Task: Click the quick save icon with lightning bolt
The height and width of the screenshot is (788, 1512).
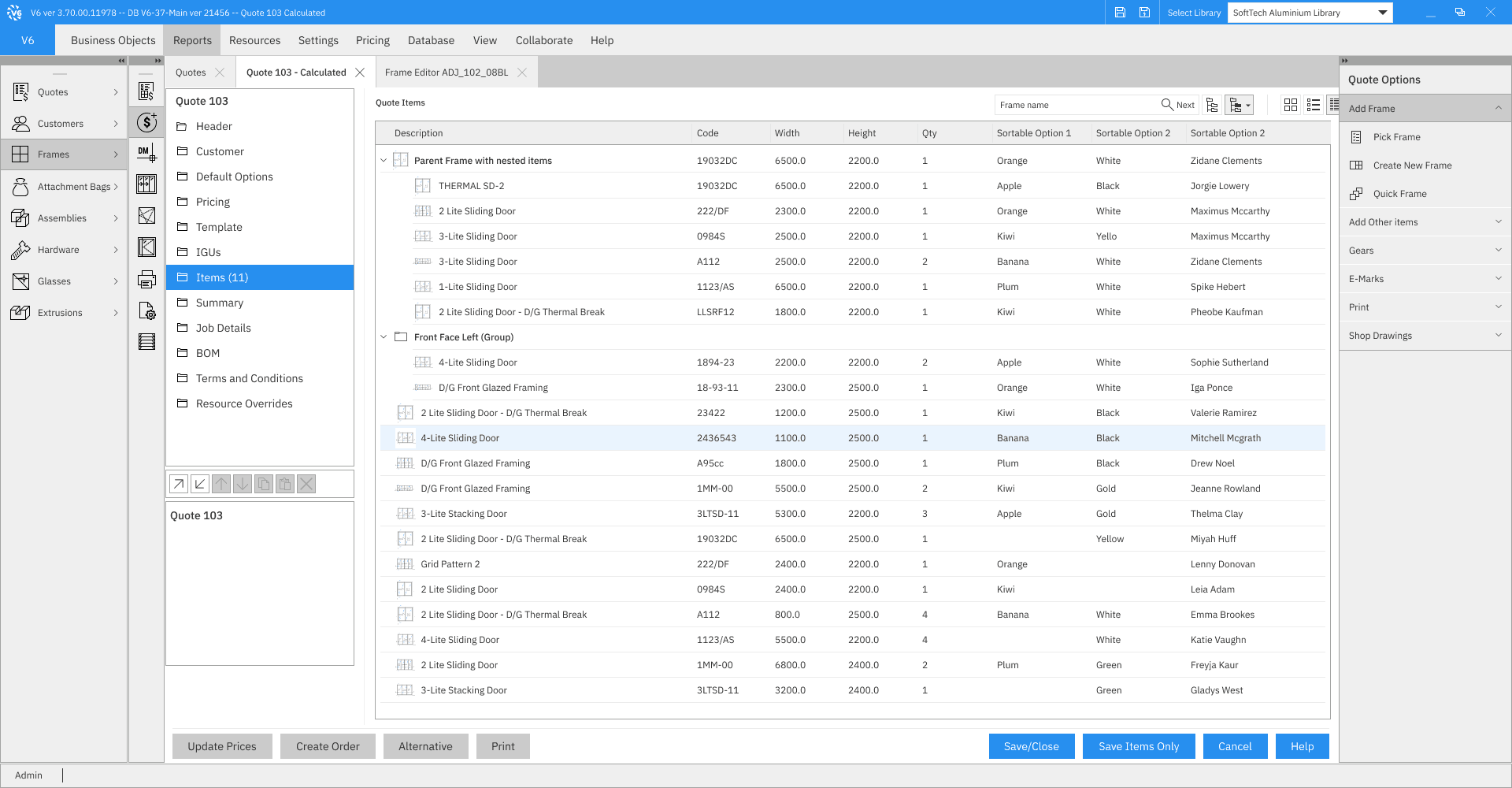Action: pos(1144,13)
